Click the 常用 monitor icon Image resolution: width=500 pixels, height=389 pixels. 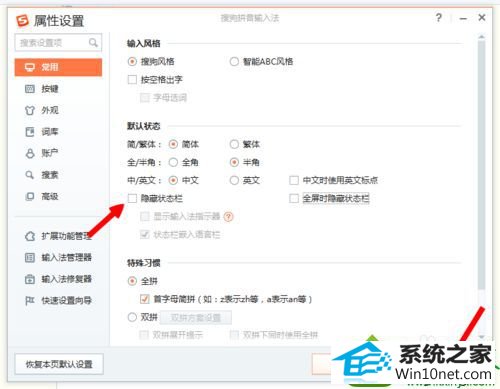click(30, 67)
